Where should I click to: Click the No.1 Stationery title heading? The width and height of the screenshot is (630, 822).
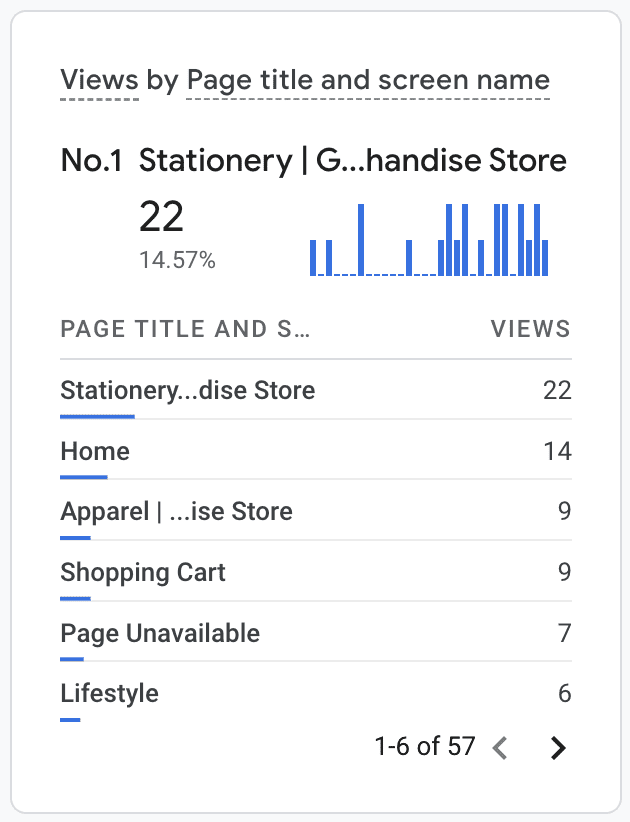click(x=313, y=159)
